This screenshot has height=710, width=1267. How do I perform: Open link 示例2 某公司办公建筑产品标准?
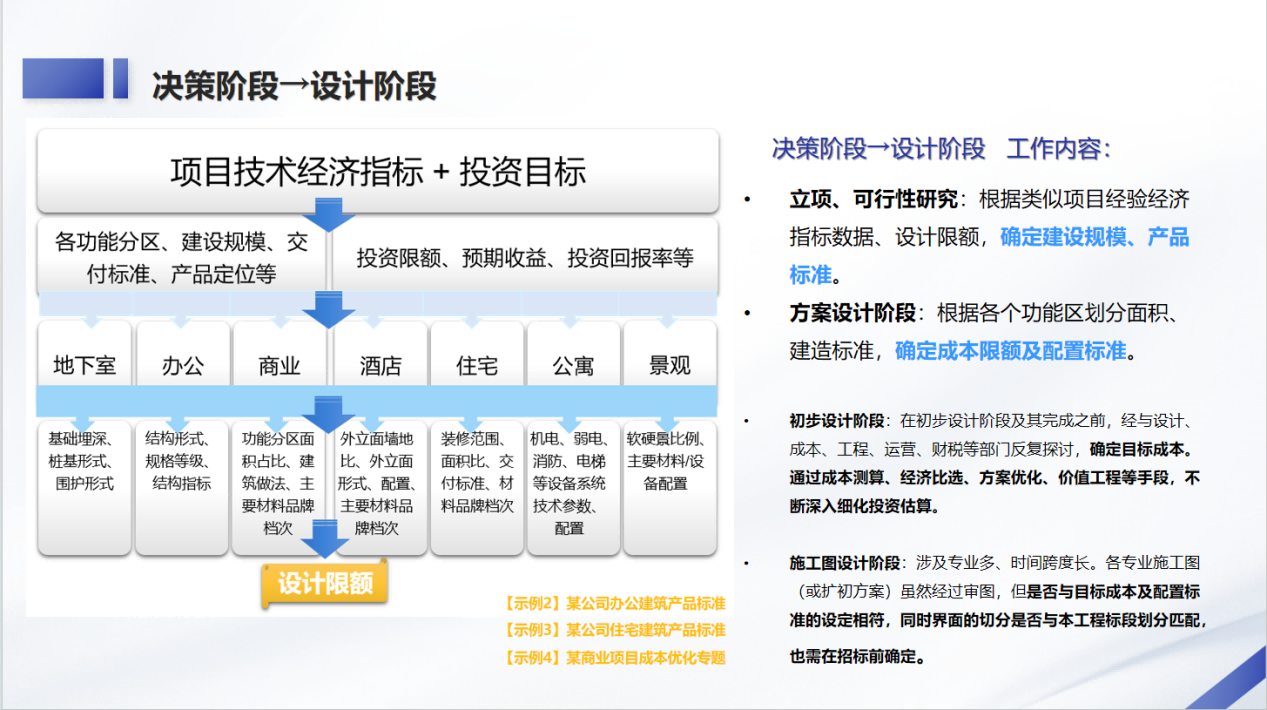(614, 604)
